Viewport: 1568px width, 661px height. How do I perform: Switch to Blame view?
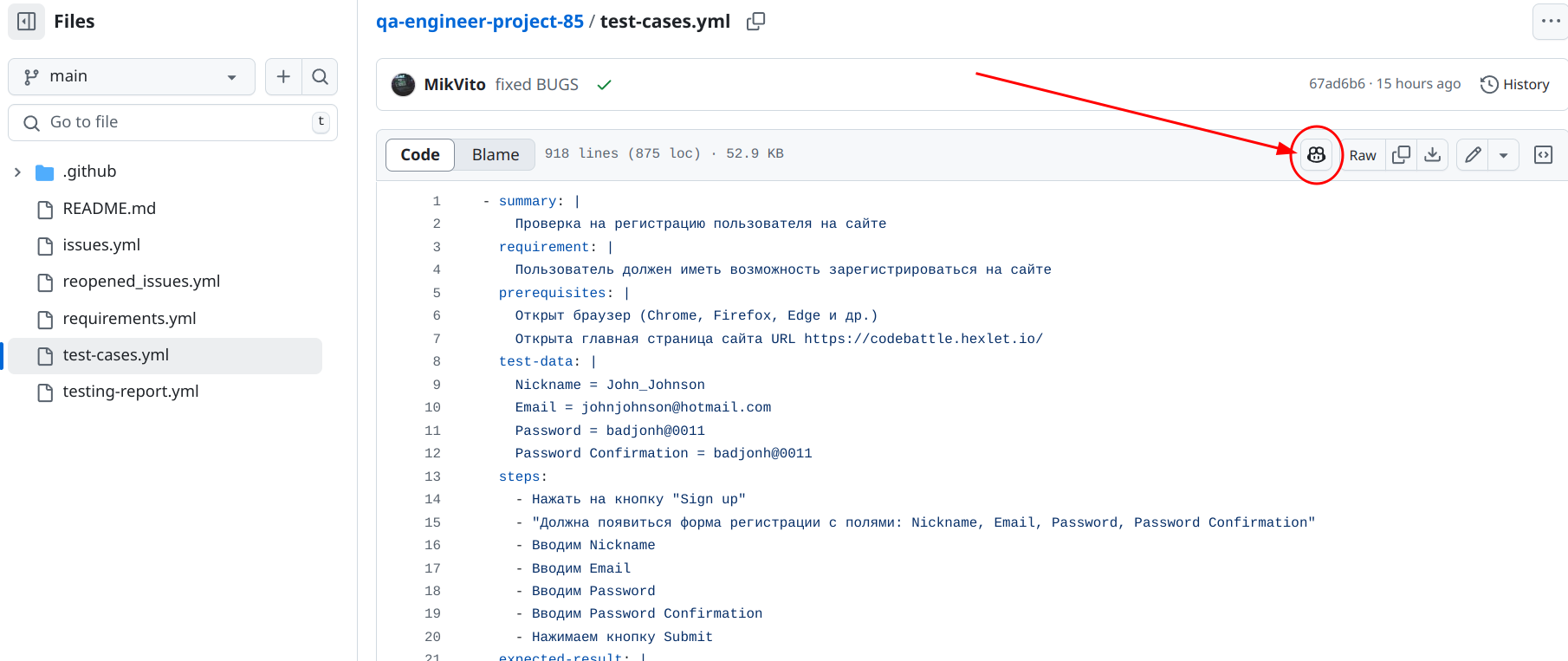[495, 155]
